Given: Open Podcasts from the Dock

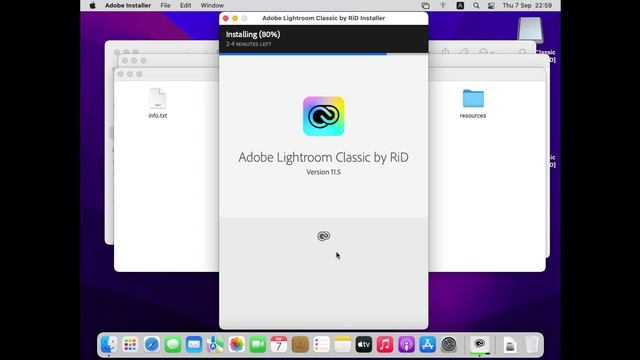Looking at the screenshot, I should (x=406, y=345).
